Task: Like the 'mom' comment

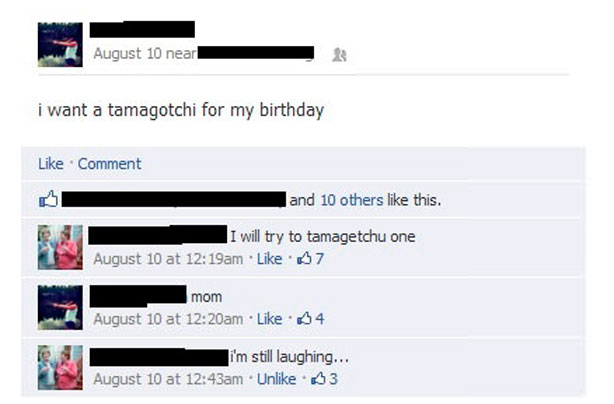Action: pyautogui.click(x=269, y=319)
